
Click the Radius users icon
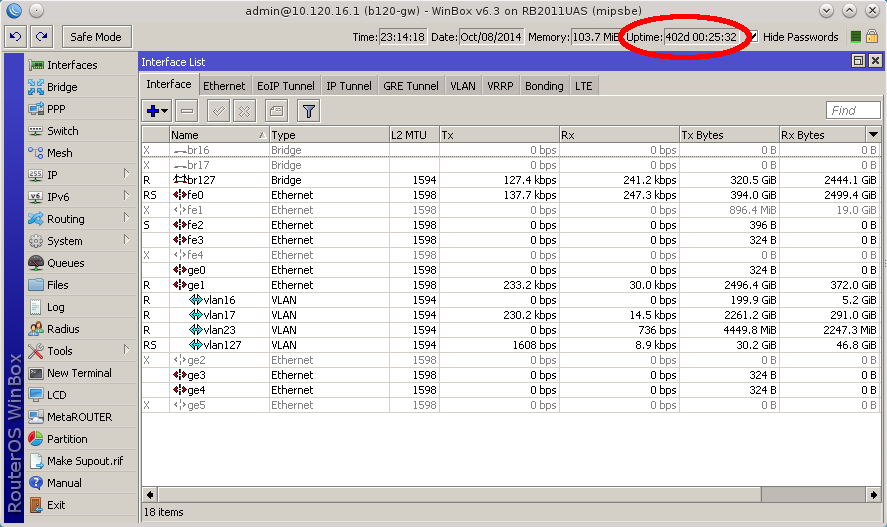point(36,329)
